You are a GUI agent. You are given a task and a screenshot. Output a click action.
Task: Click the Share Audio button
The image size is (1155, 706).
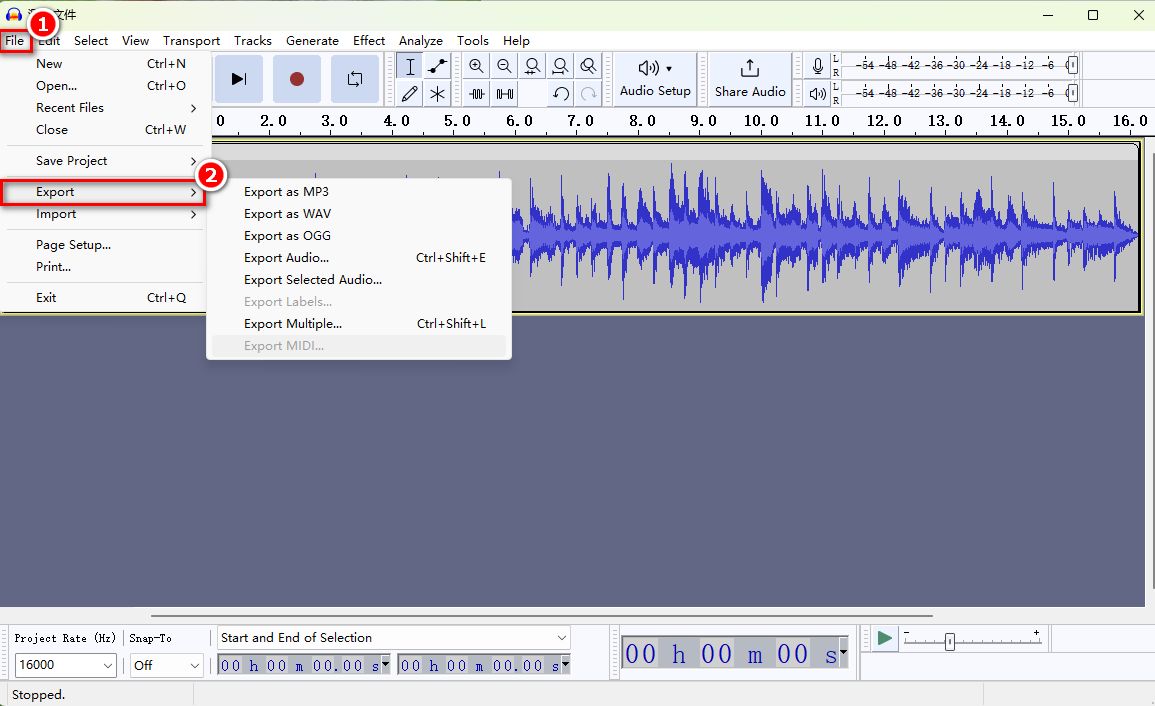pos(750,79)
